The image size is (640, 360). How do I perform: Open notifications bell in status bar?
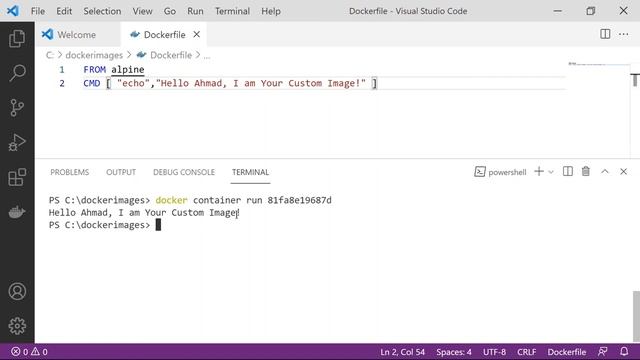point(624,351)
